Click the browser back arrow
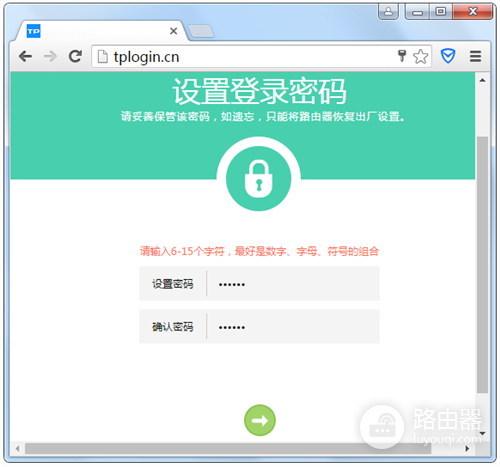This screenshot has width=500, height=467. pyautogui.click(x=26, y=56)
